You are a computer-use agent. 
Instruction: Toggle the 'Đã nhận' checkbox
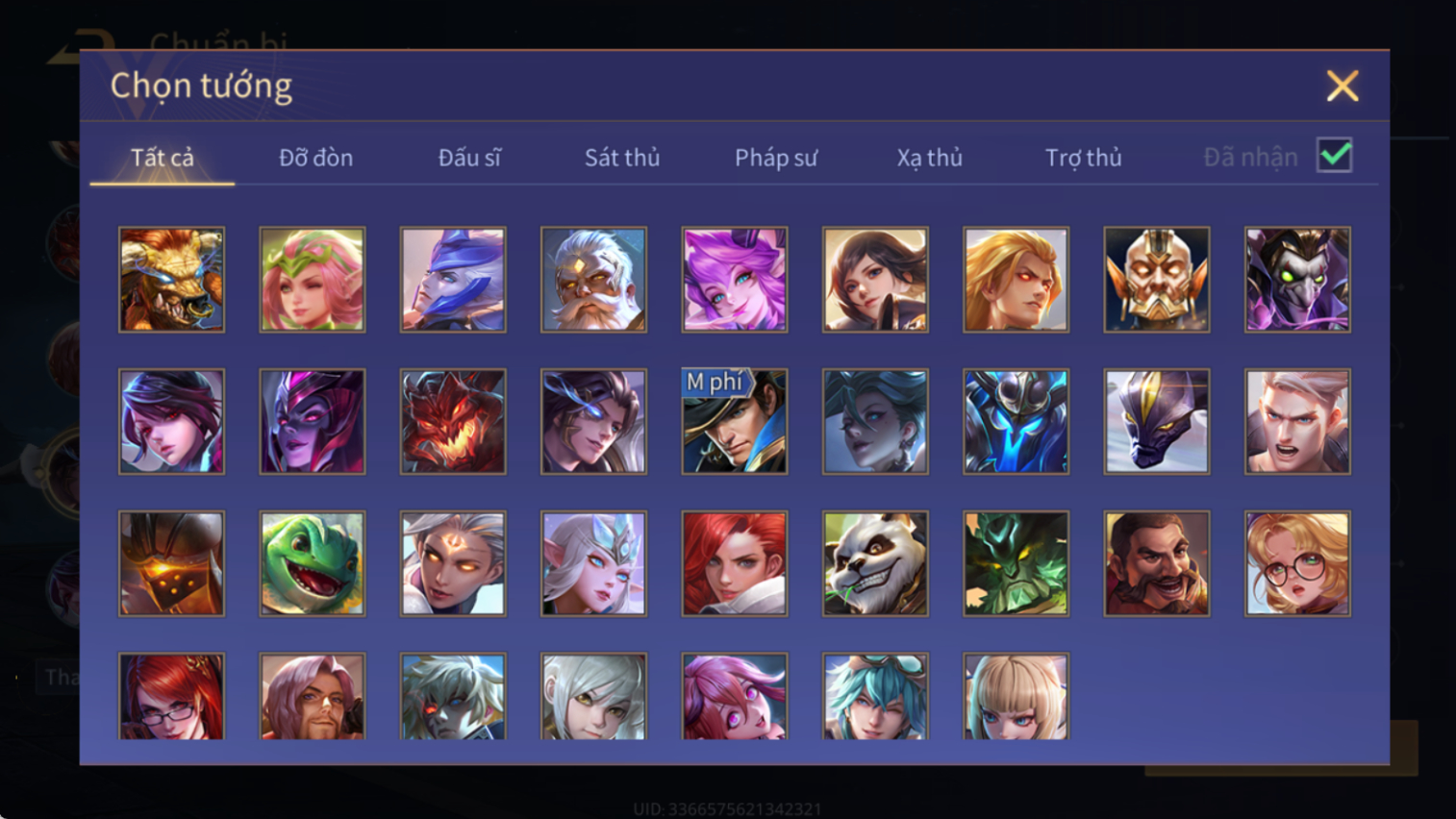(1335, 156)
